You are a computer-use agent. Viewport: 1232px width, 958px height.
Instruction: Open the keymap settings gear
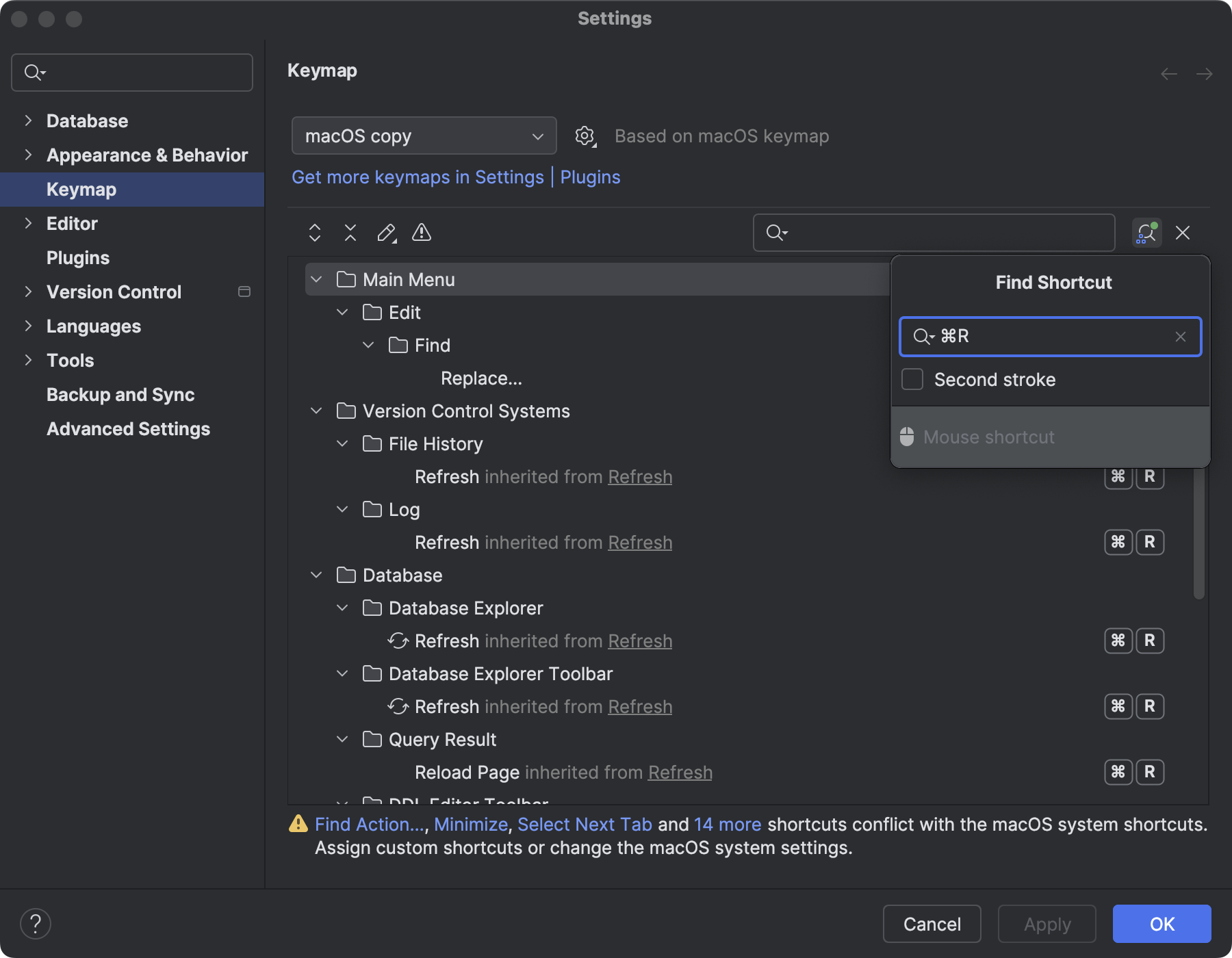tap(585, 135)
